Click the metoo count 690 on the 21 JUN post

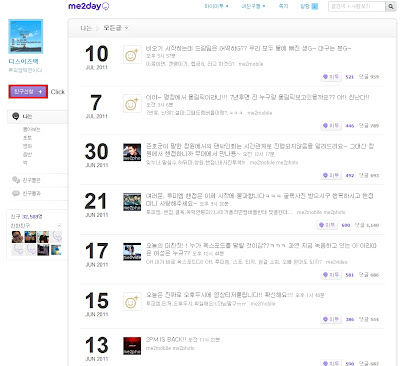[x=346, y=225]
